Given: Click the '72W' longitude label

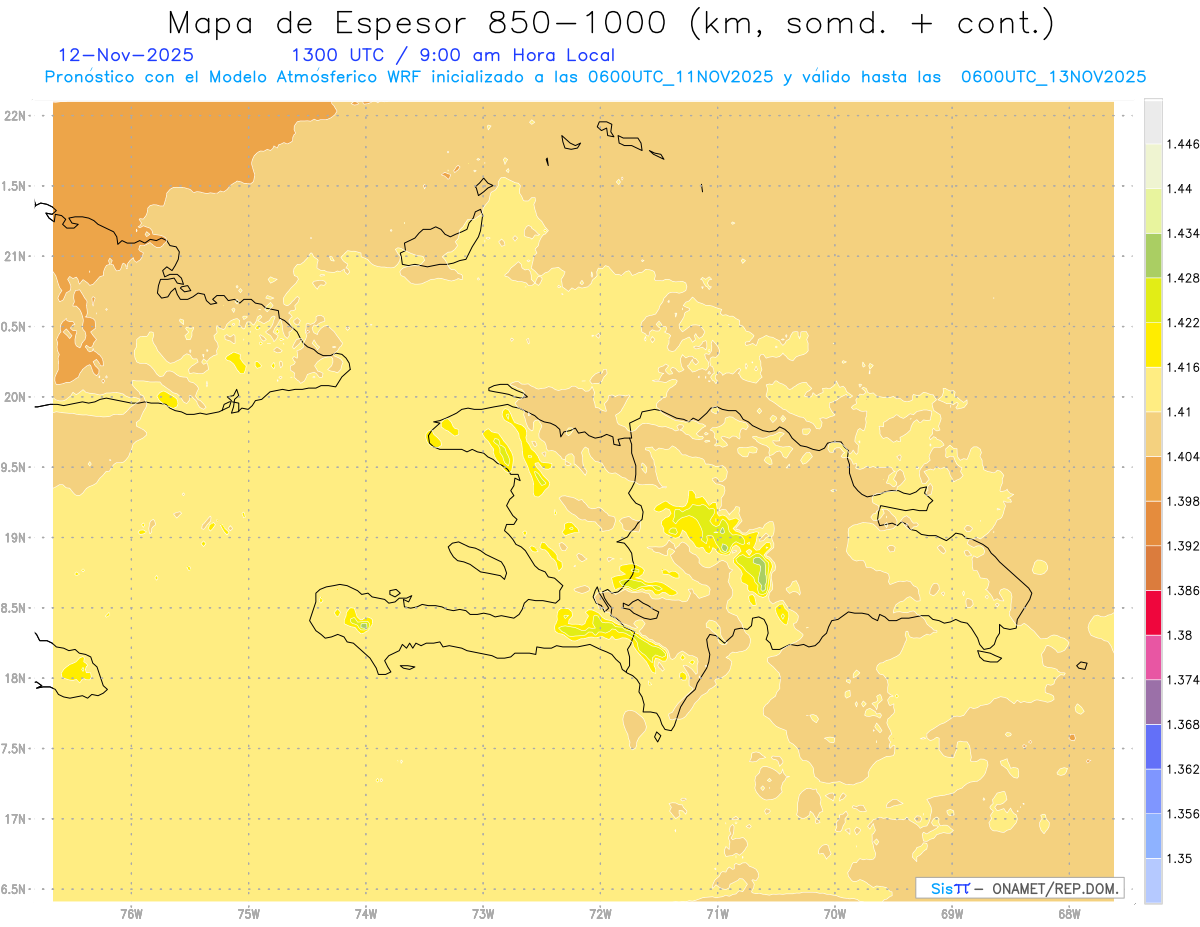Looking at the screenshot, I should 601,913.
